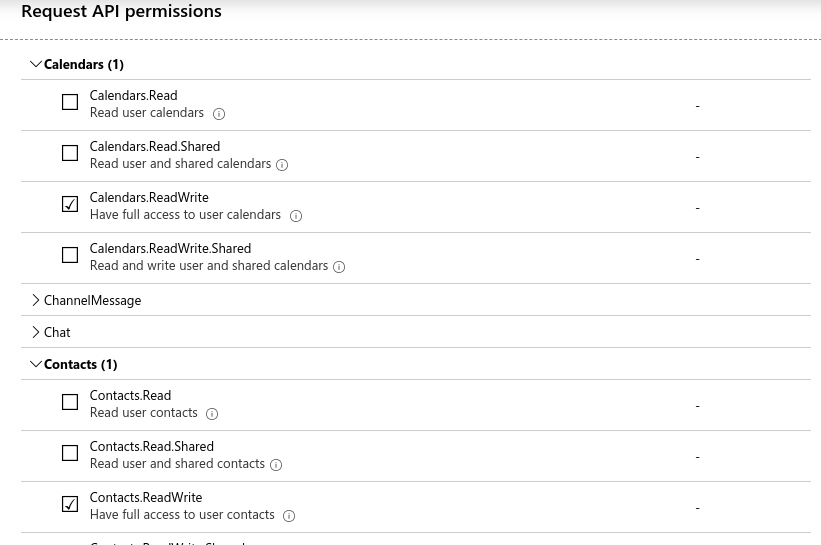The height and width of the screenshot is (545, 821).
Task: Enable the Calendars.Read checkbox
Action: point(70,102)
